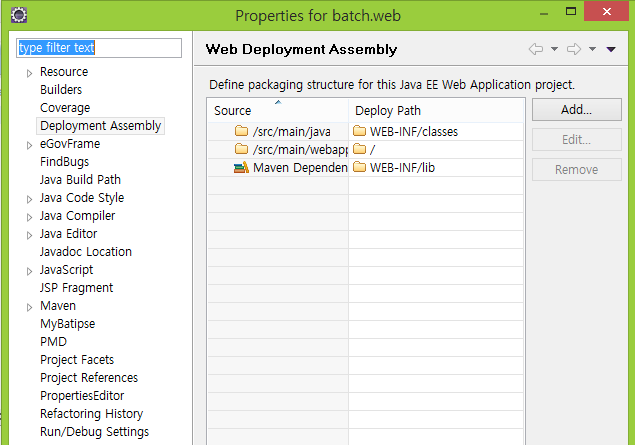Select the /src/main/webapp folder icon

(x=241, y=149)
